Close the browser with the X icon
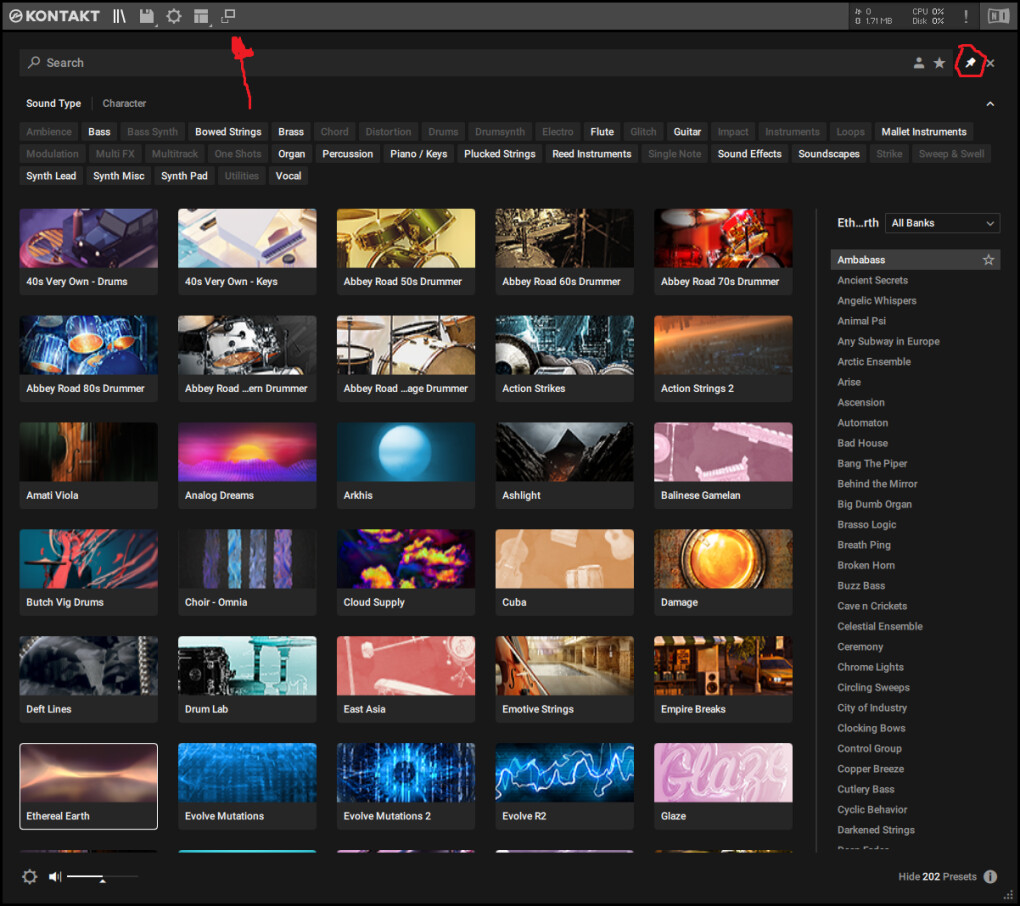Image resolution: width=1020 pixels, height=906 pixels. click(x=990, y=63)
